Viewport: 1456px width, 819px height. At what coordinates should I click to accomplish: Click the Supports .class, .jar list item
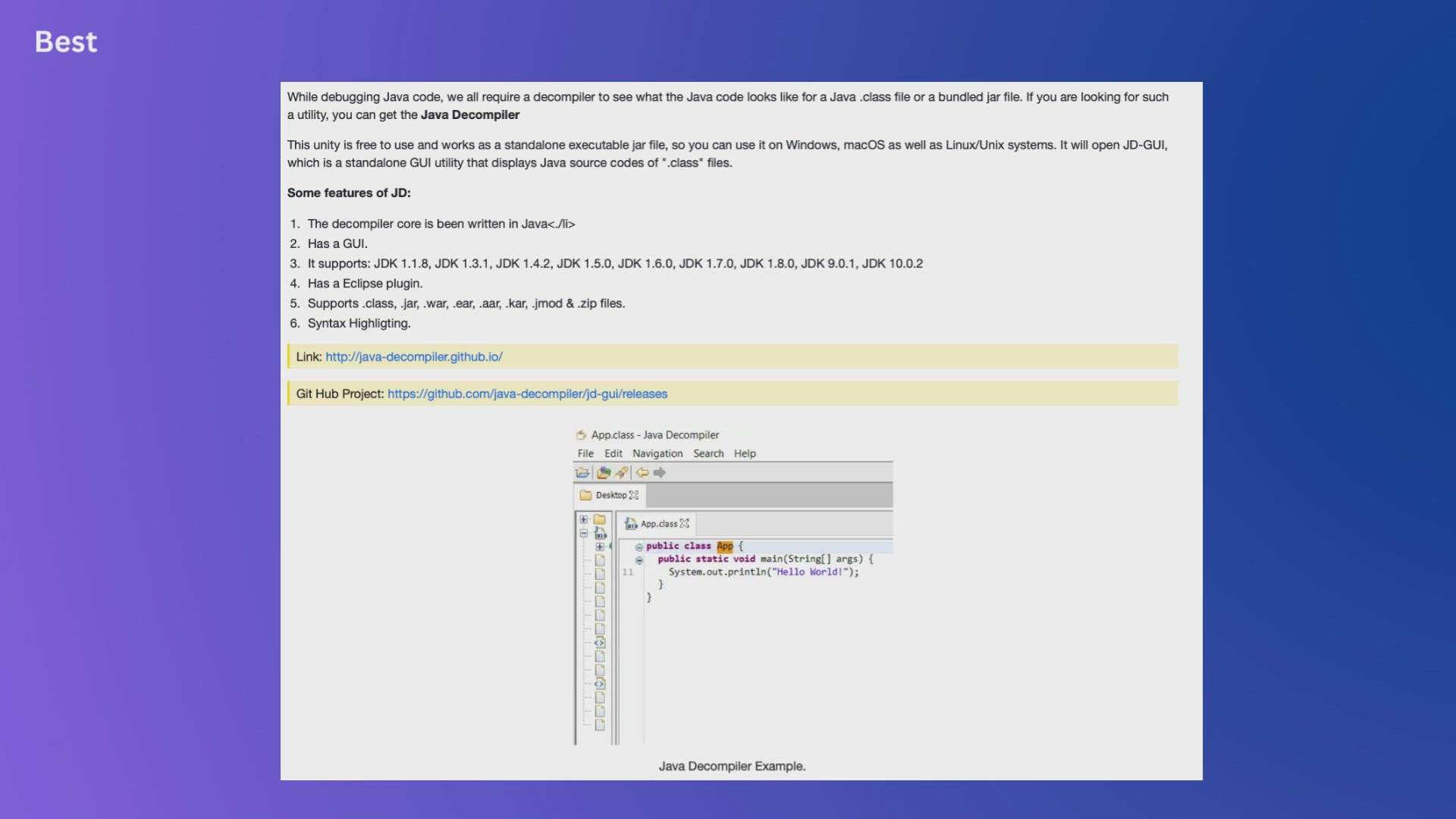click(466, 303)
